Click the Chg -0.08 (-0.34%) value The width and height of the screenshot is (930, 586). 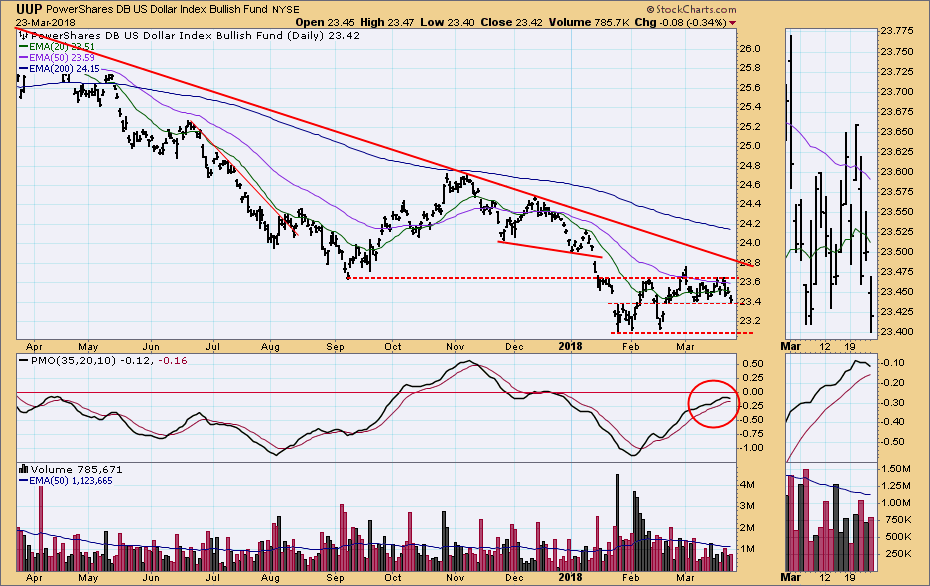coord(680,23)
